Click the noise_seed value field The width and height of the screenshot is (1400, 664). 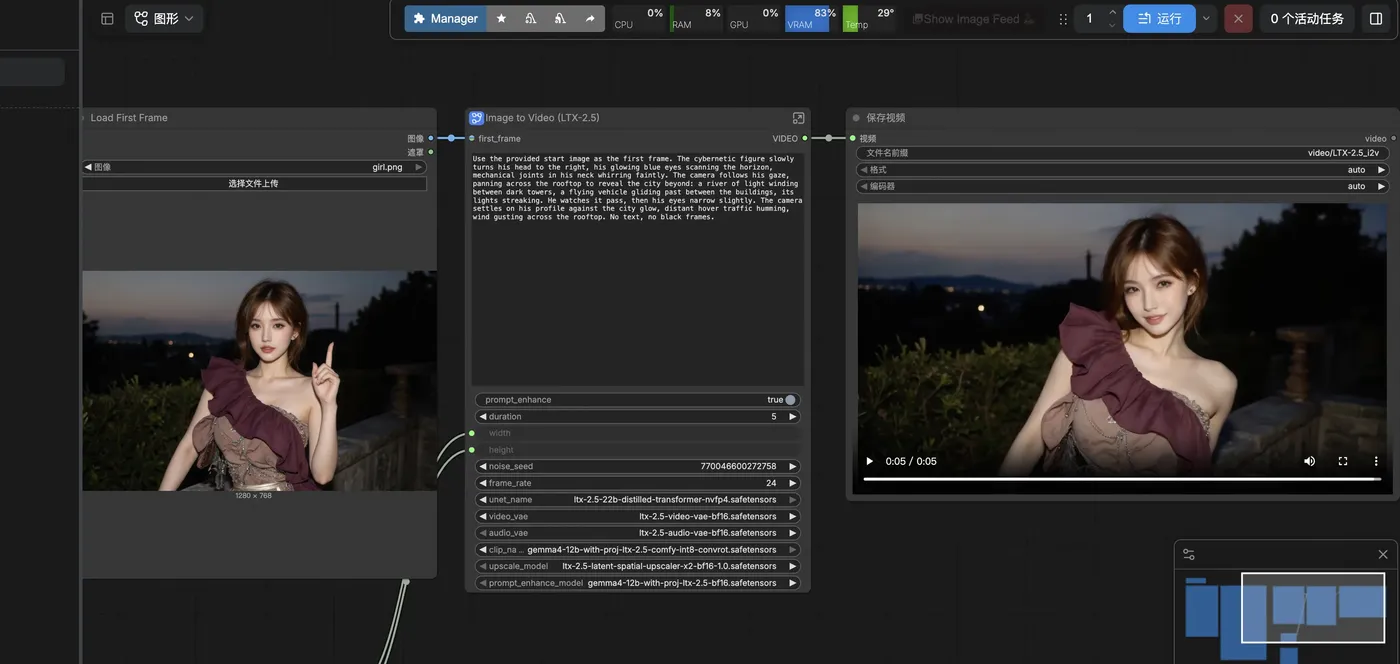638,466
